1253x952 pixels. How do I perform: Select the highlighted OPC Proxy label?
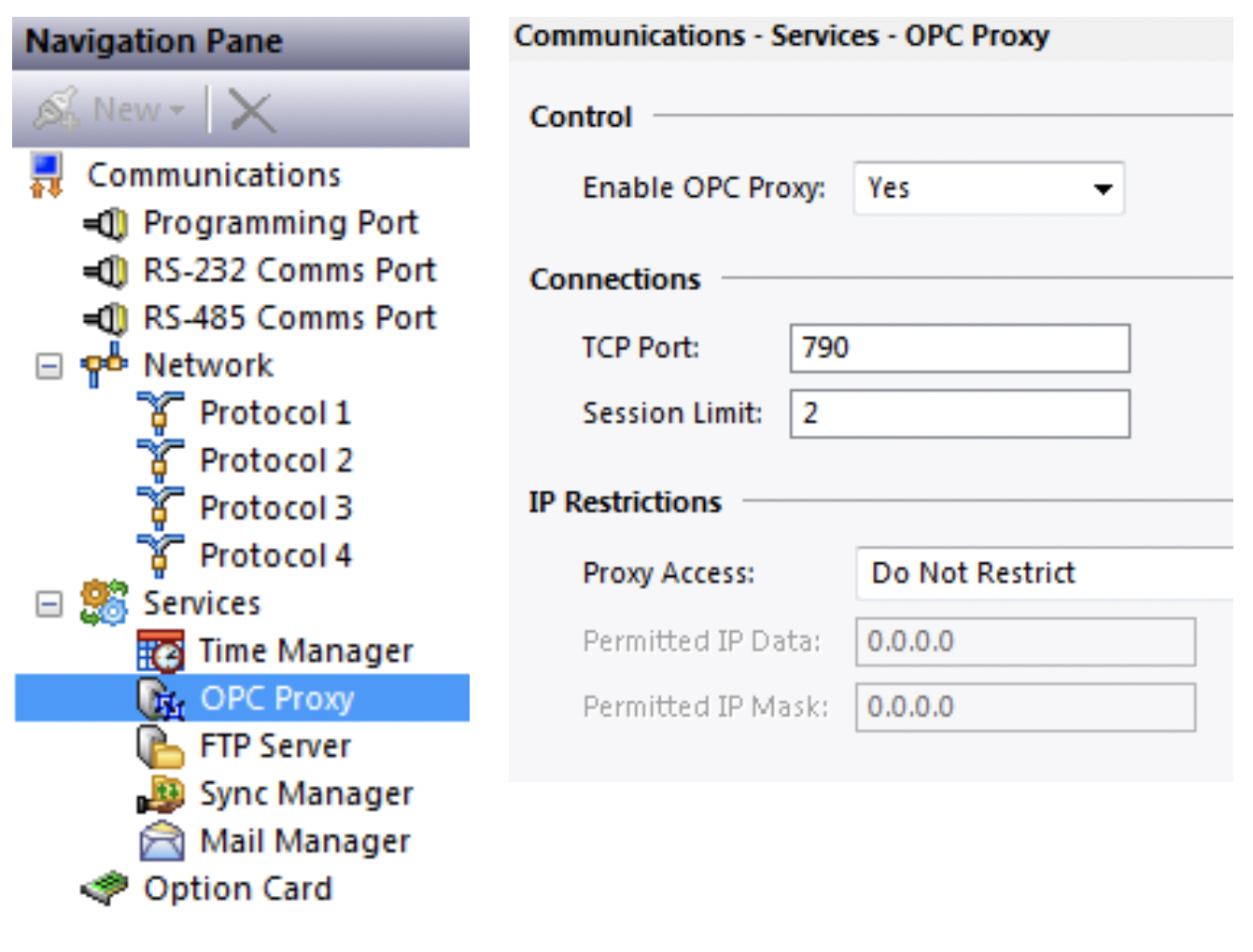point(277,699)
